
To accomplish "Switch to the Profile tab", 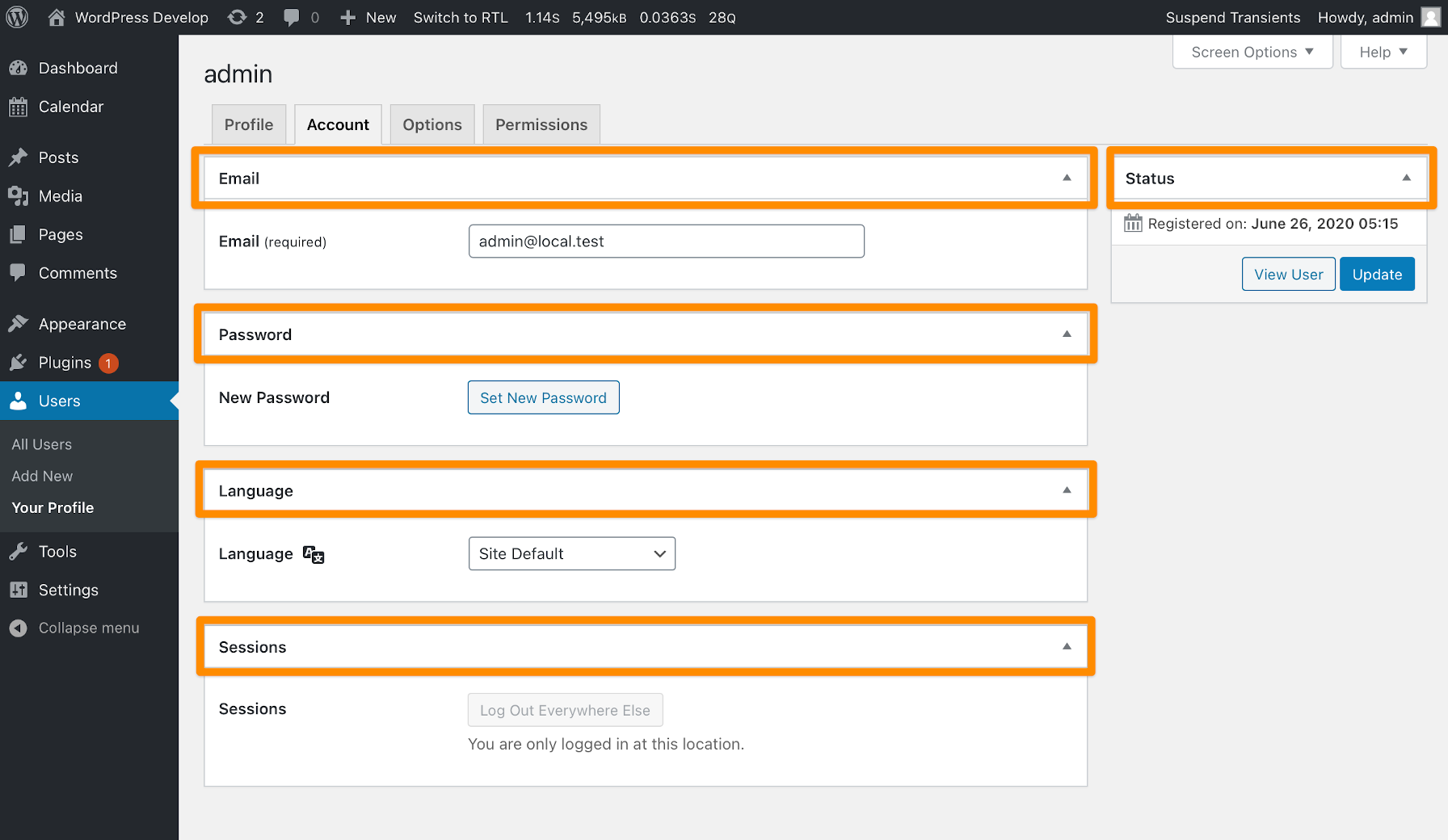I will click(248, 124).
